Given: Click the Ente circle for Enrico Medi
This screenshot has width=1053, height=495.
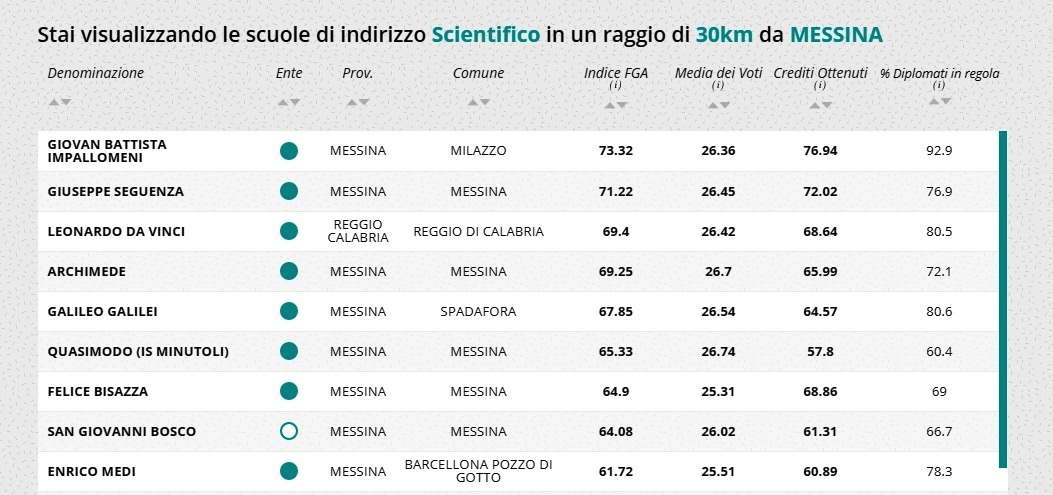Looking at the screenshot, I should [289, 471].
